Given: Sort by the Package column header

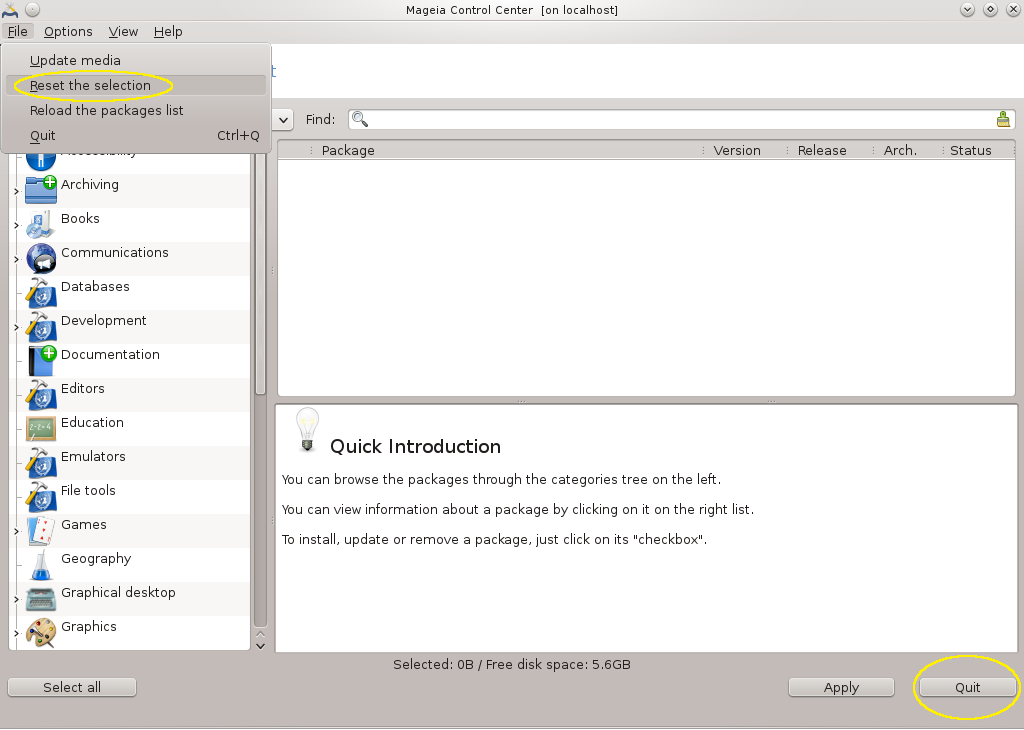Looking at the screenshot, I should (x=507, y=150).
